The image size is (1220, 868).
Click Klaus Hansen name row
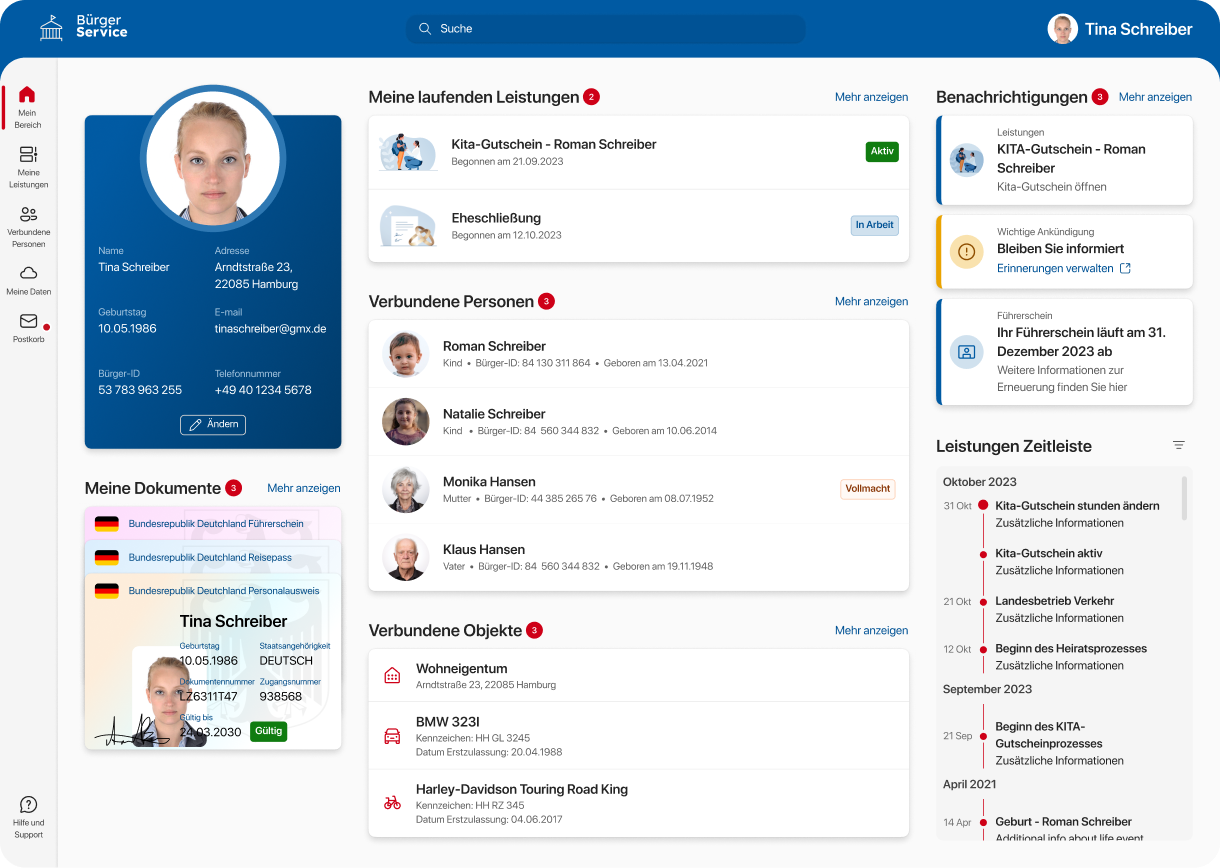[639, 558]
